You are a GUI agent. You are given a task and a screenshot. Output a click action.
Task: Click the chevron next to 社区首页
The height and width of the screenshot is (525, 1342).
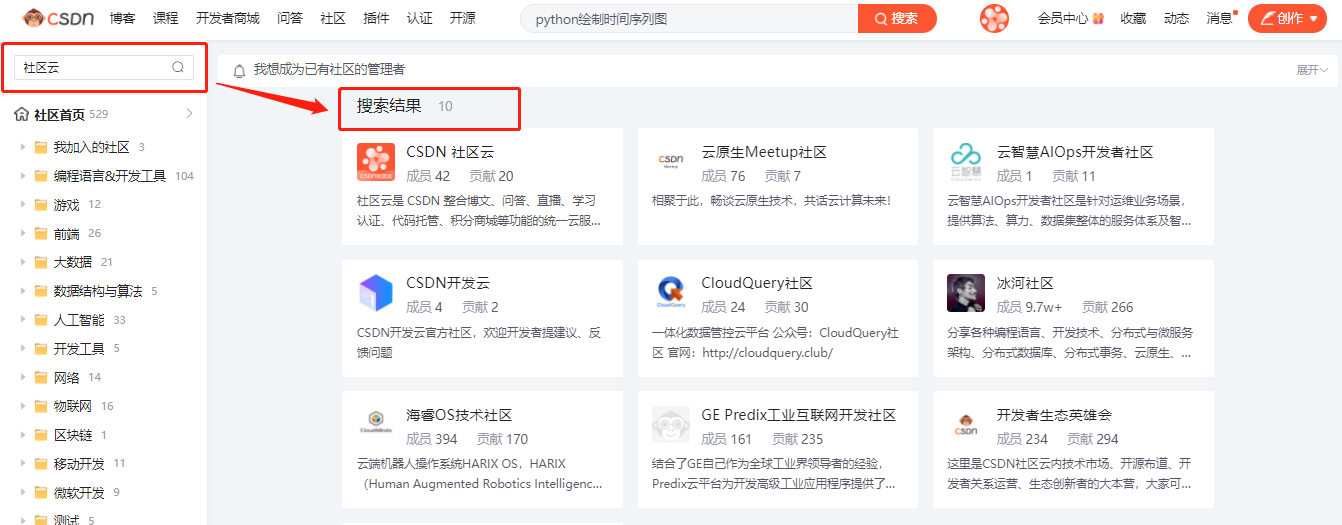point(189,114)
